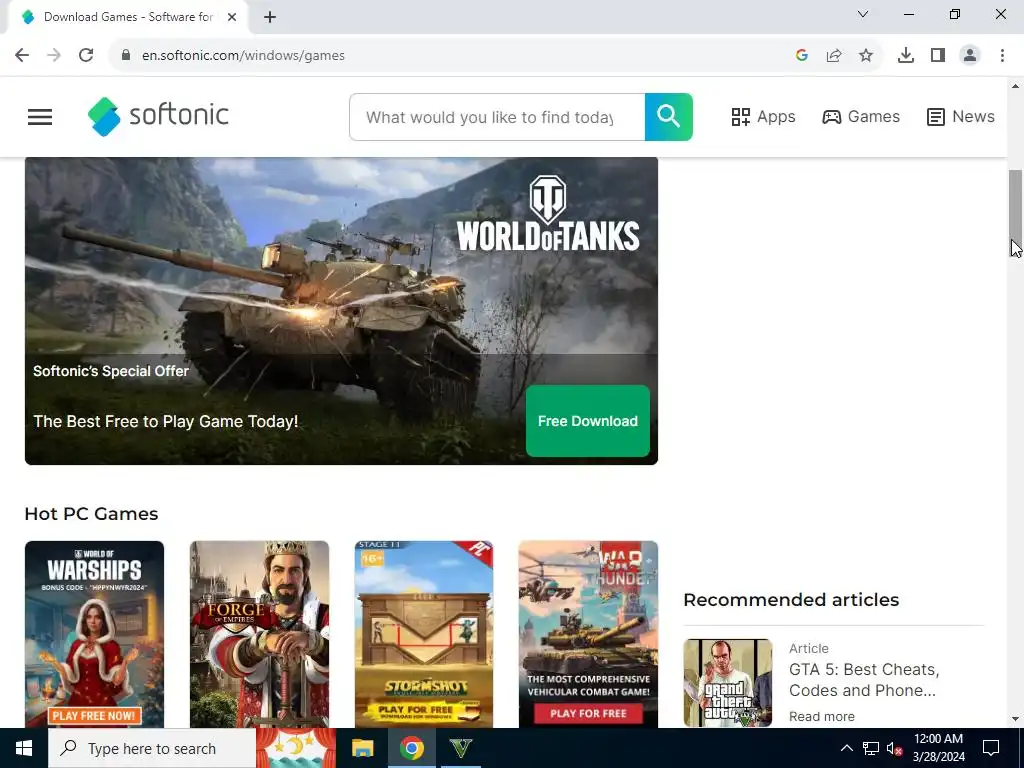Open the notification center icon
Viewport: 1024px width, 768px height.
pyautogui.click(x=991, y=748)
